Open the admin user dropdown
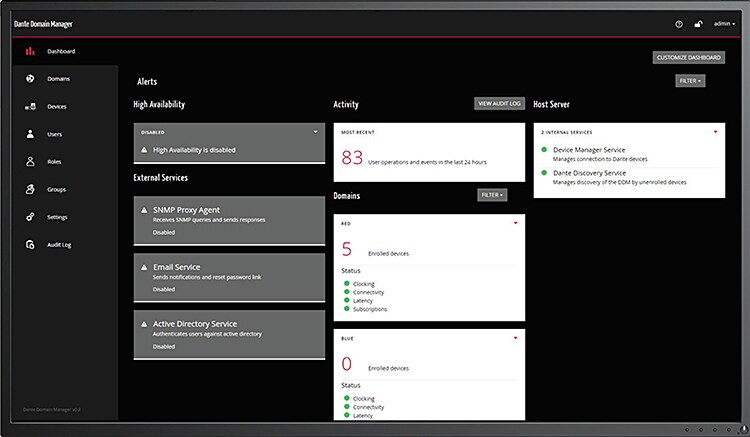This screenshot has height=437, width=750. (x=724, y=24)
